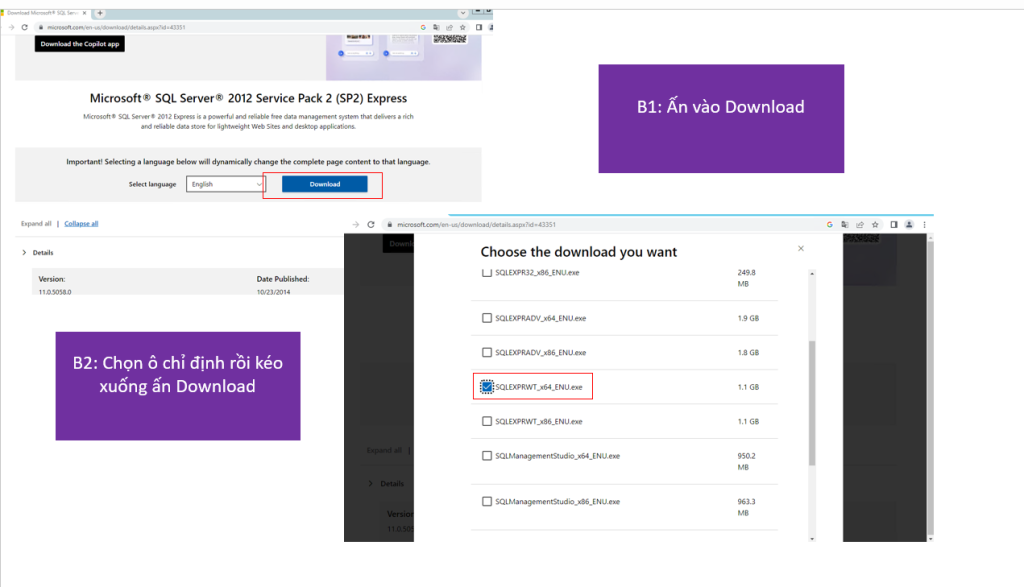Open the profile avatar in lower browser
The image size is (1024, 587).
[909, 225]
